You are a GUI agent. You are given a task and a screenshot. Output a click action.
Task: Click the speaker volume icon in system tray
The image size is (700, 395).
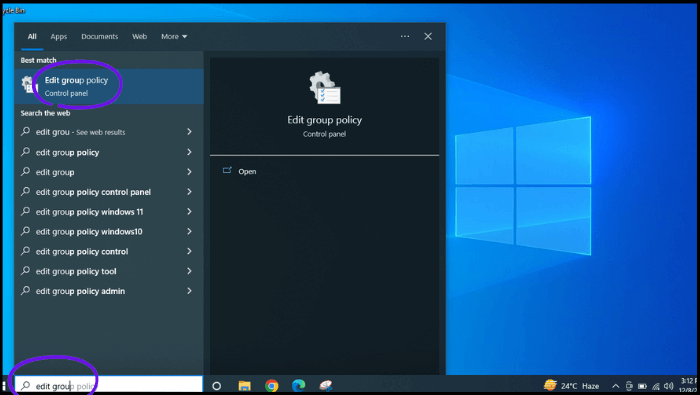[x=668, y=386]
